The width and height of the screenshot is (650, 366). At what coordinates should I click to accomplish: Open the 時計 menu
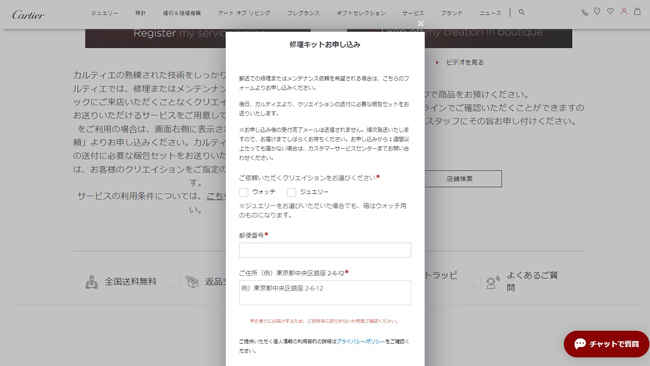point(141,13)
